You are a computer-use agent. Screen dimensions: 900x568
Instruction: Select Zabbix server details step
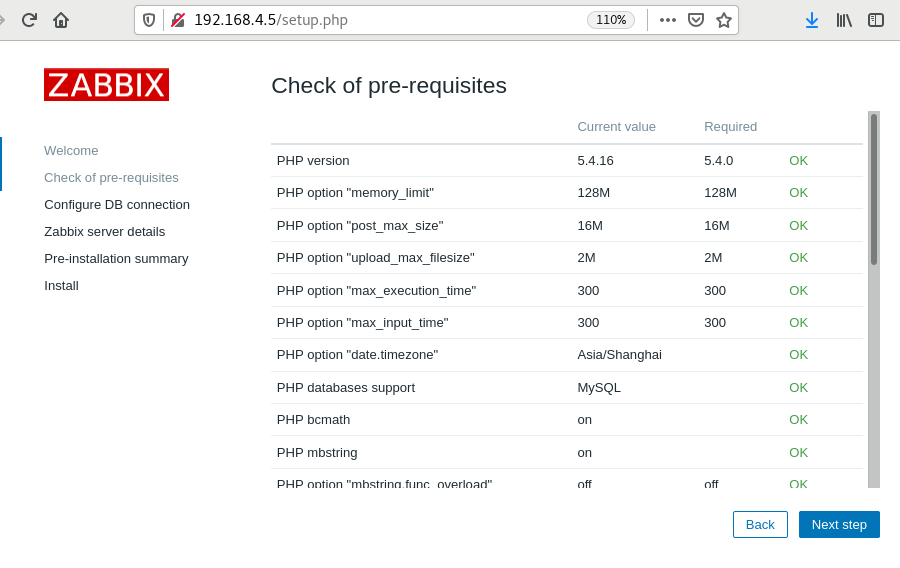(x=105, y=231)
